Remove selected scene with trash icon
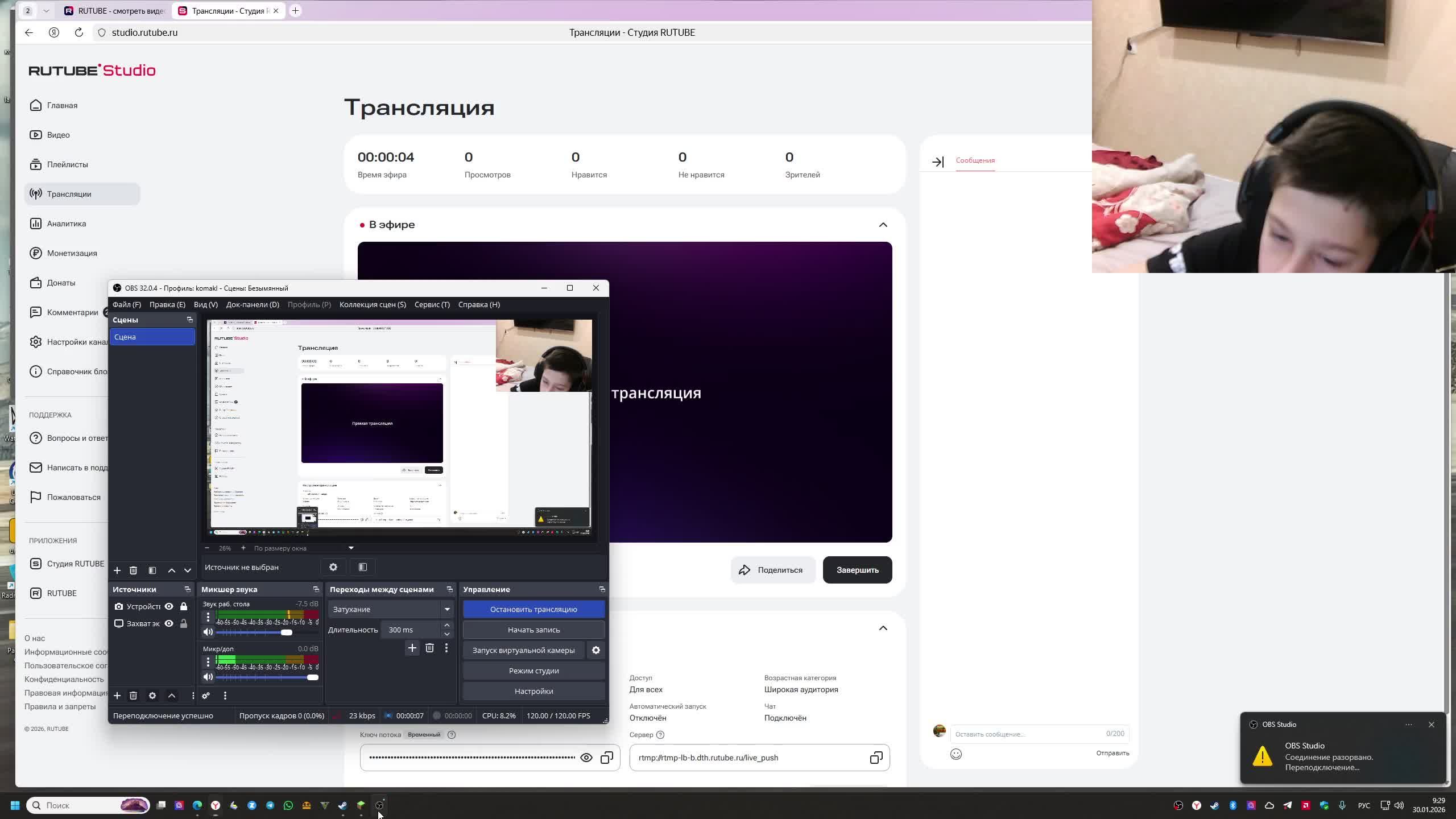 tap(133, 570)
